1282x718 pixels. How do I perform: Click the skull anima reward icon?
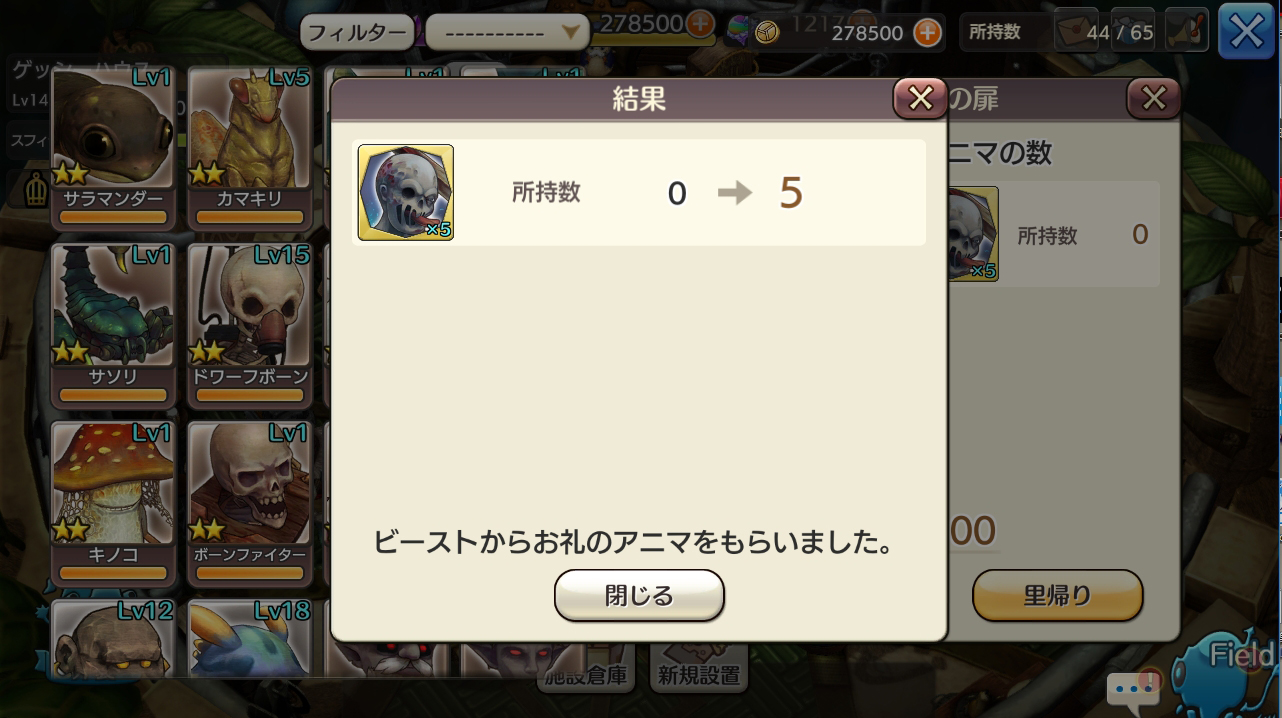click(x=406, y=192)
